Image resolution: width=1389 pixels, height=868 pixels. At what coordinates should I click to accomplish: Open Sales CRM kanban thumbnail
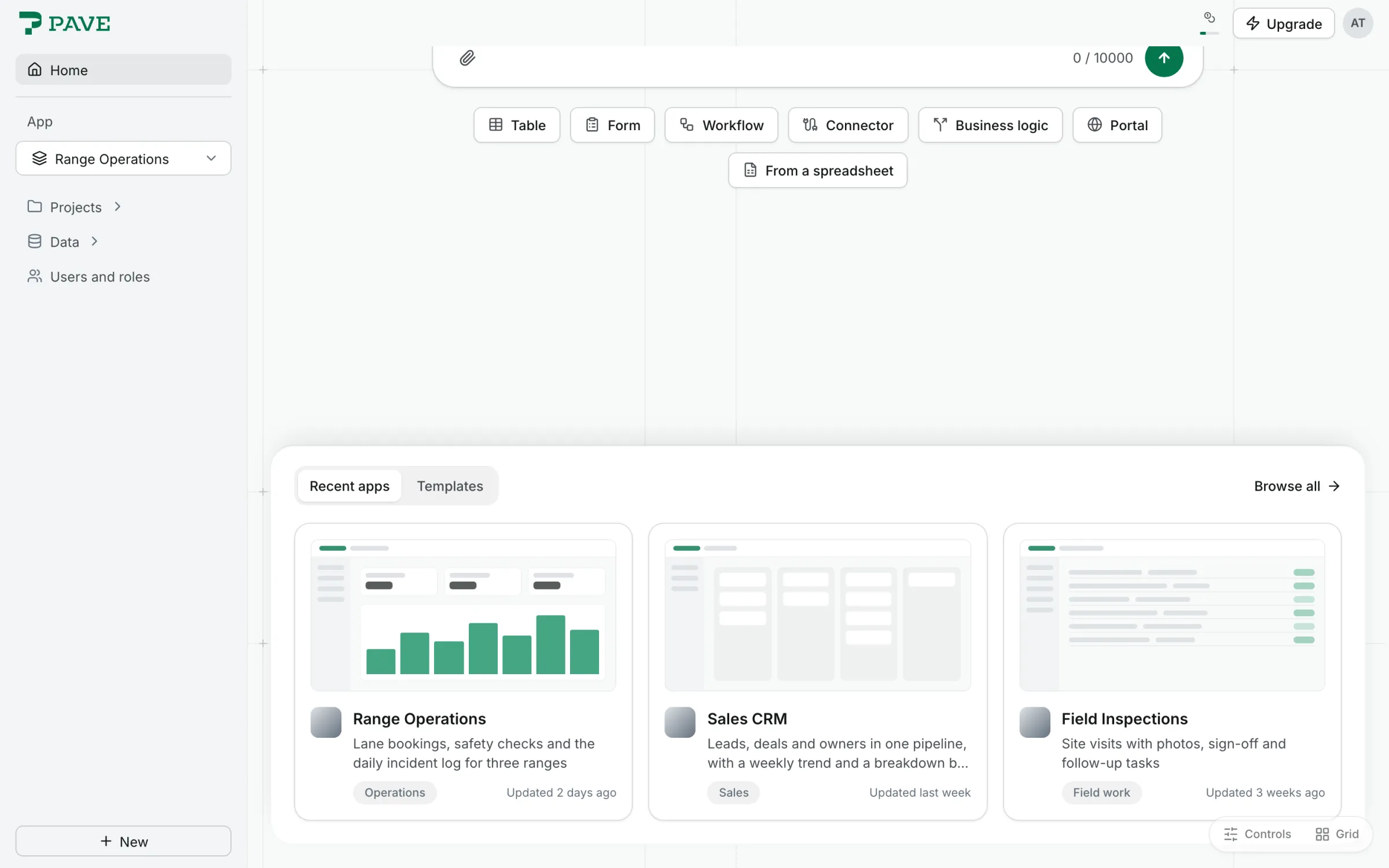pyautogui.click(x=817, y=615)
